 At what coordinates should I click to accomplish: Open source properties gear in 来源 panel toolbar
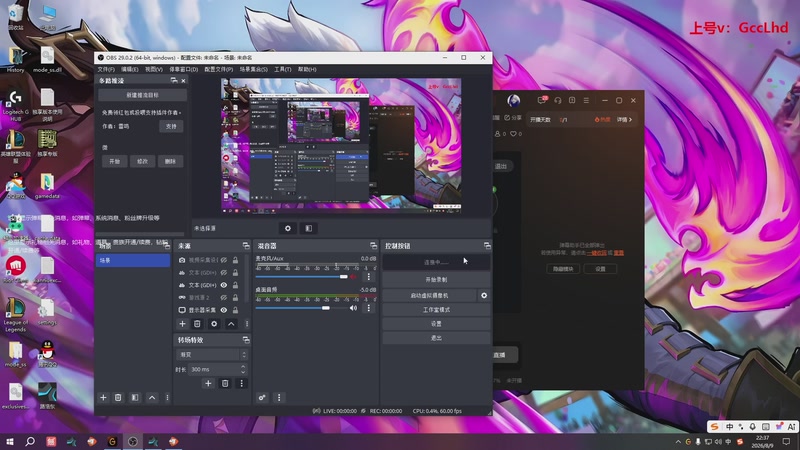click(214, 323)
